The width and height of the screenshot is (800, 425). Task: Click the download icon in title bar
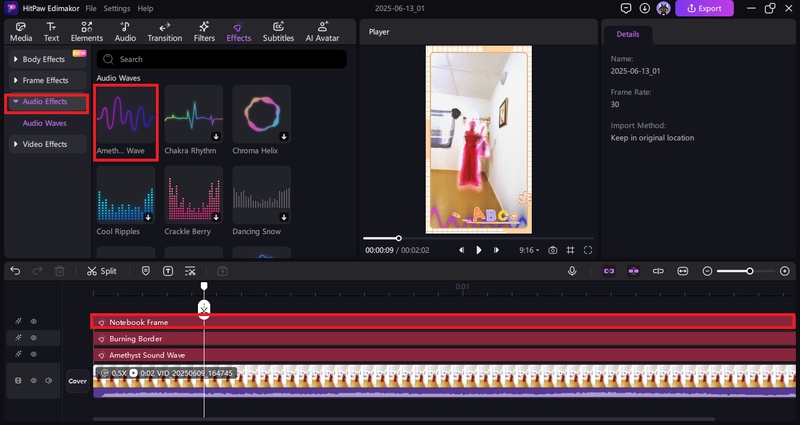coord(645,8)
